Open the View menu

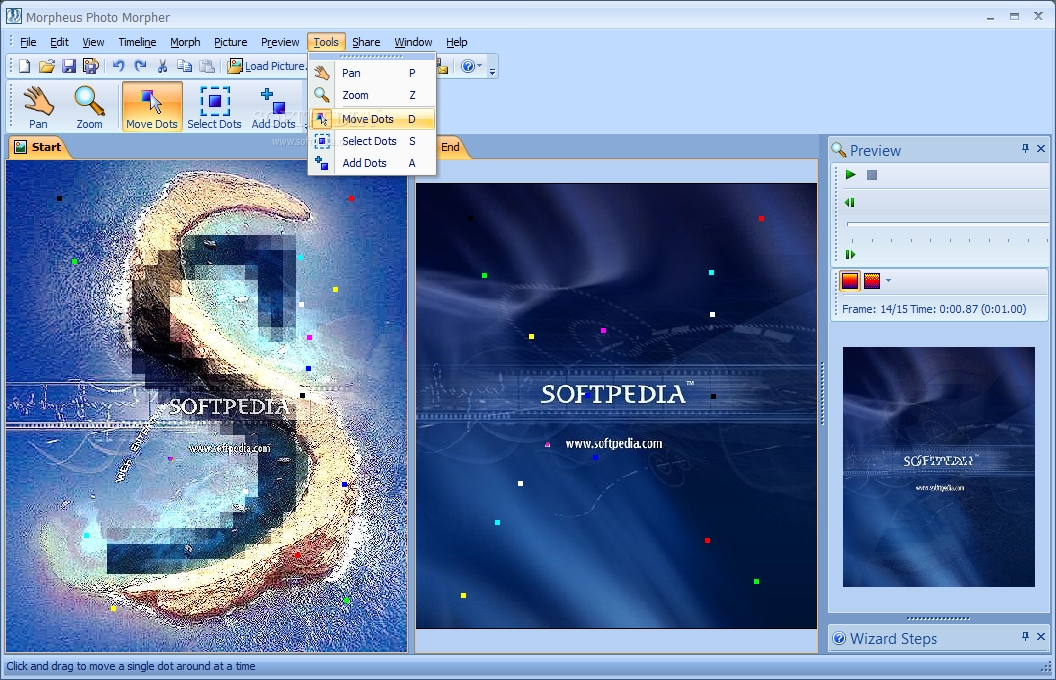pyautogui.click(x=94, y=42)
